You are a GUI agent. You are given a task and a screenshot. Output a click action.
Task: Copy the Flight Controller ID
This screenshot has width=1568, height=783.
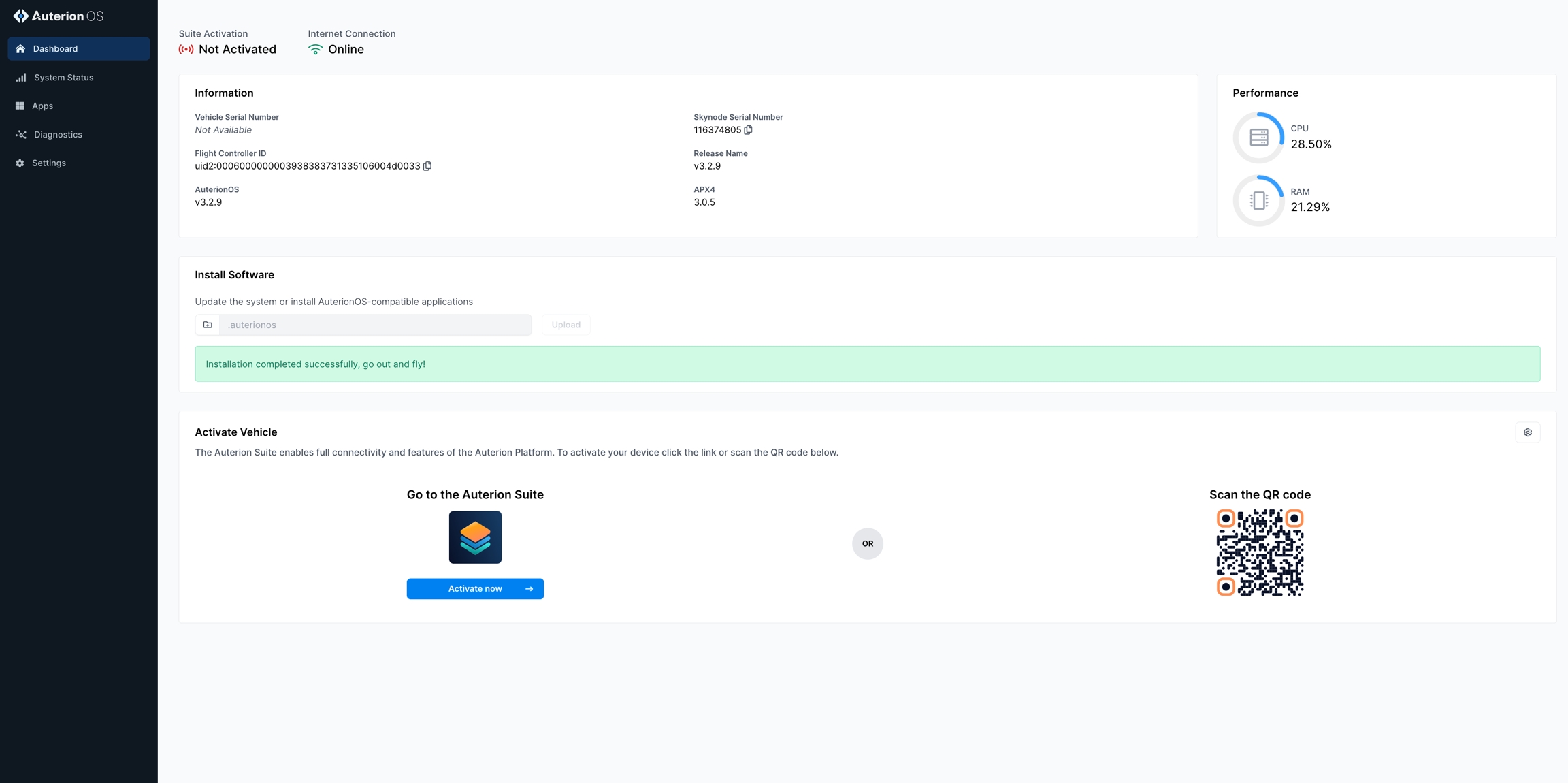point(427,166)
